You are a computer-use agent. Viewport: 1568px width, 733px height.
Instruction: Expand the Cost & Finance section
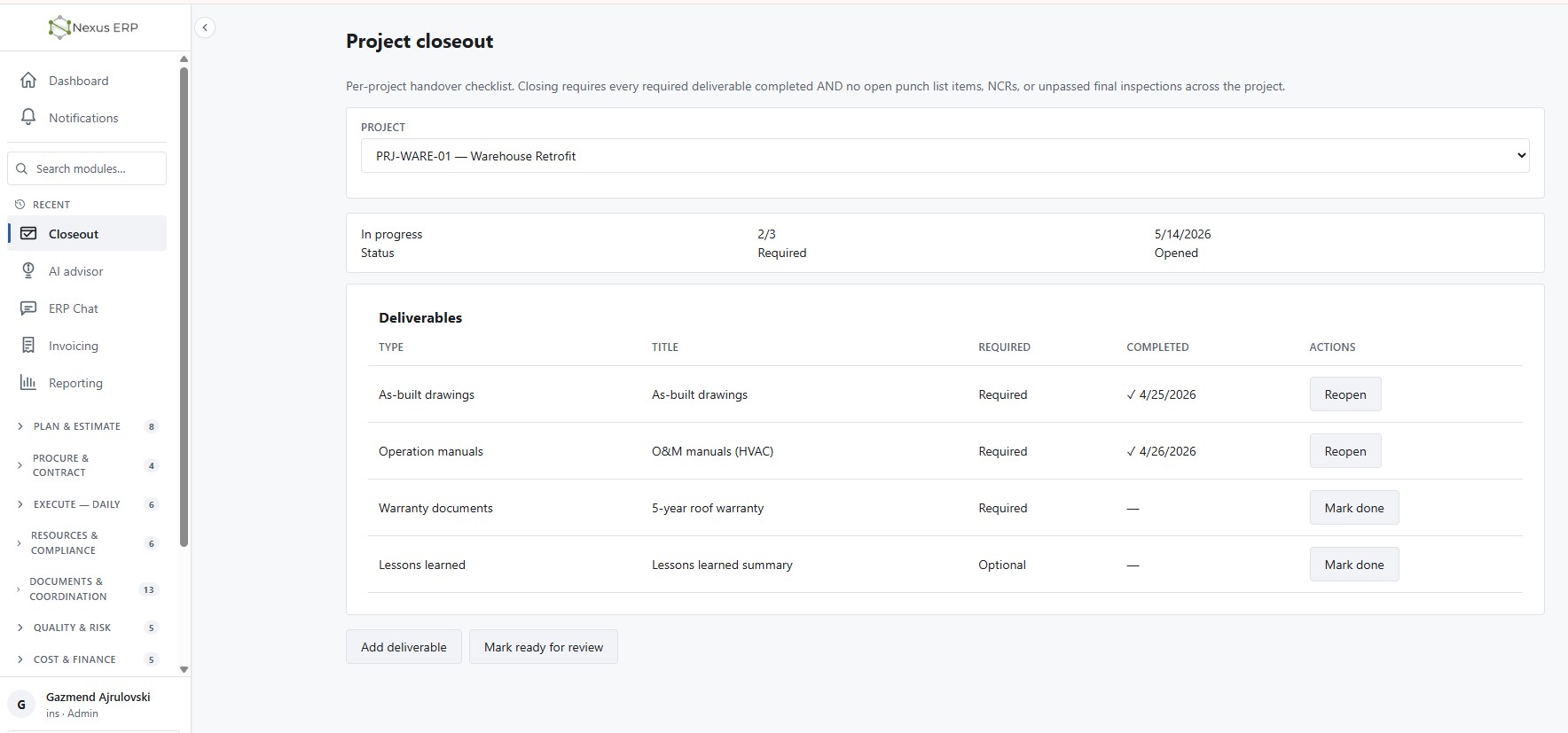[87, 659]
